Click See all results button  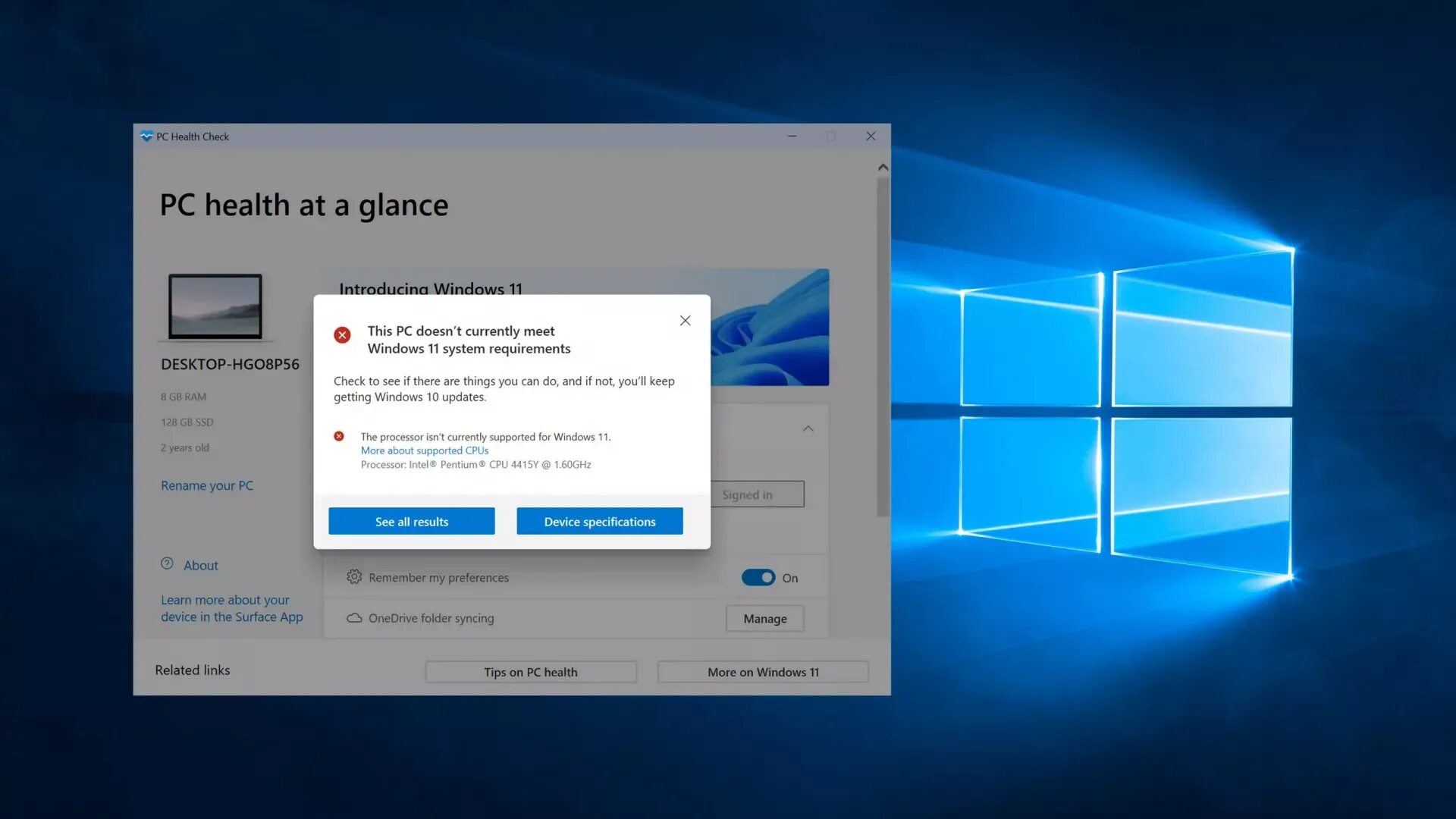click(412, 522)
